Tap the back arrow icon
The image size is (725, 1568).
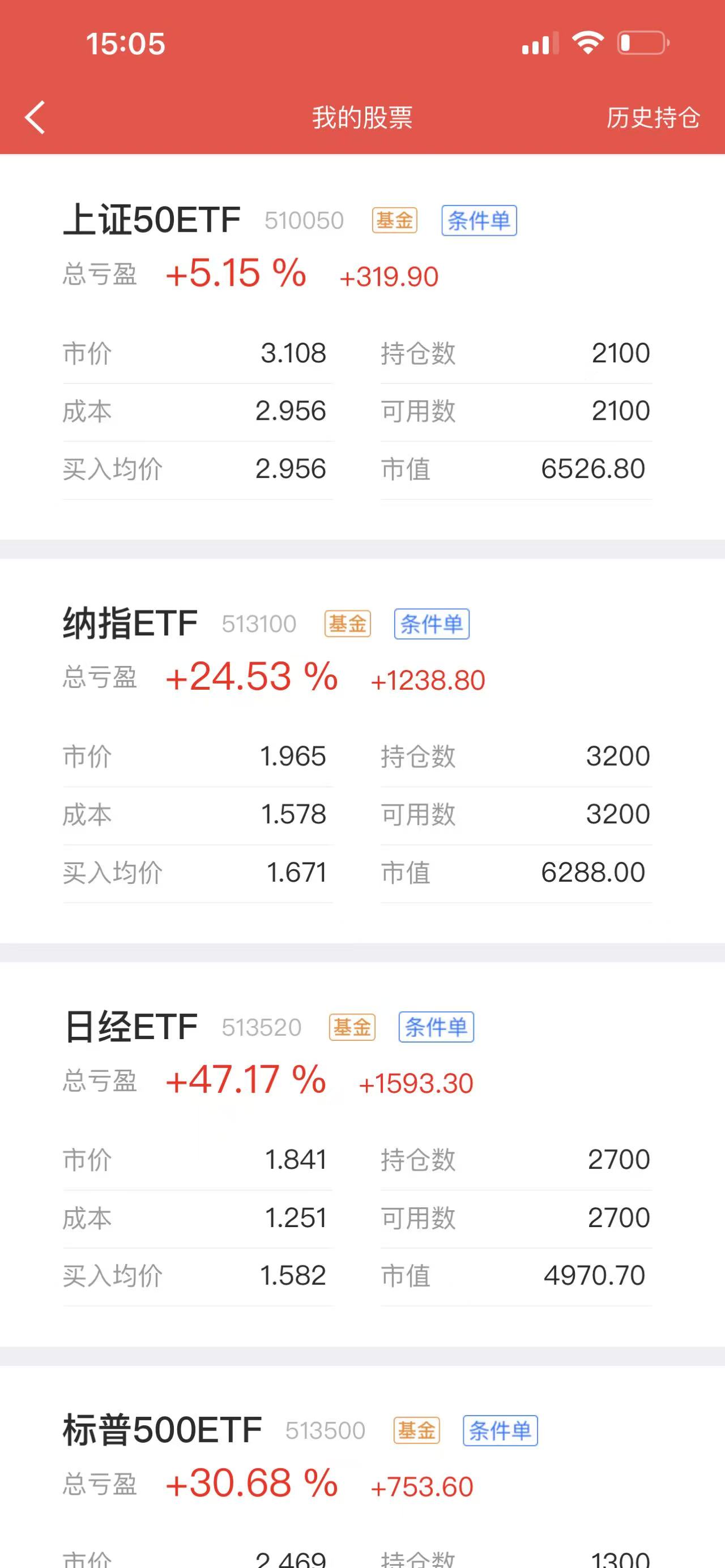[35, 117]
